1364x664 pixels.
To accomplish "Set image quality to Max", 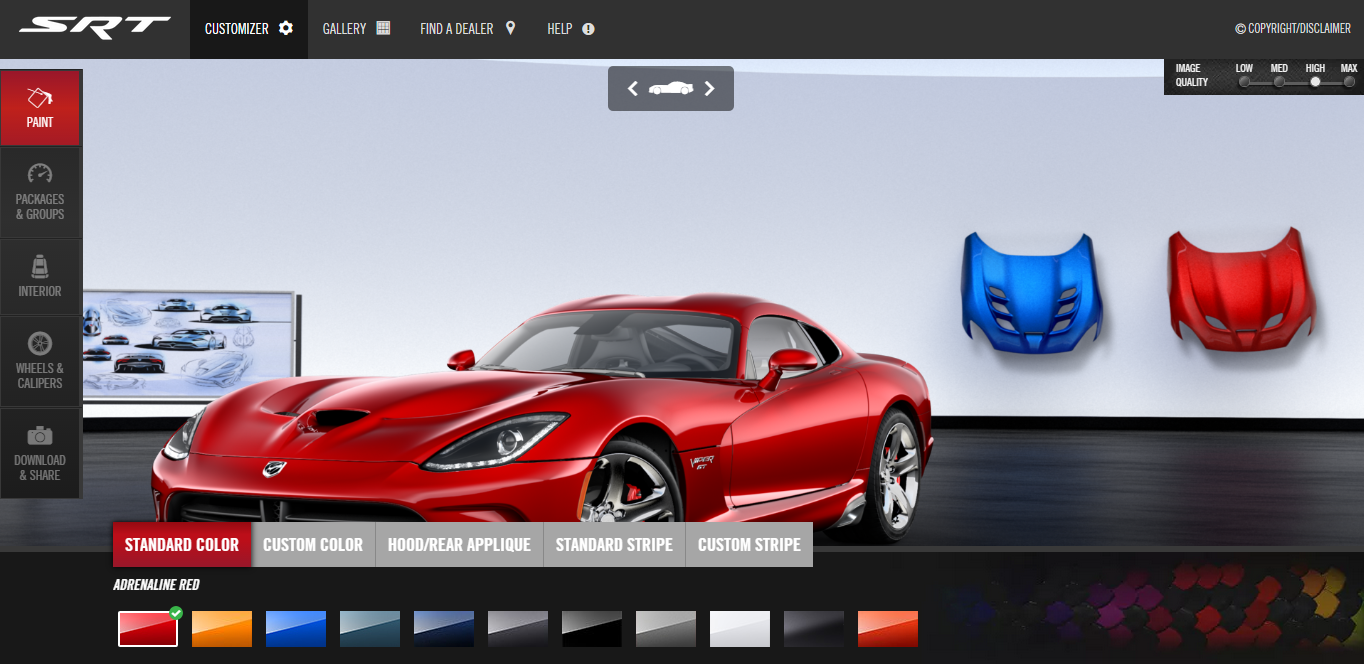I will (1349, 82).
